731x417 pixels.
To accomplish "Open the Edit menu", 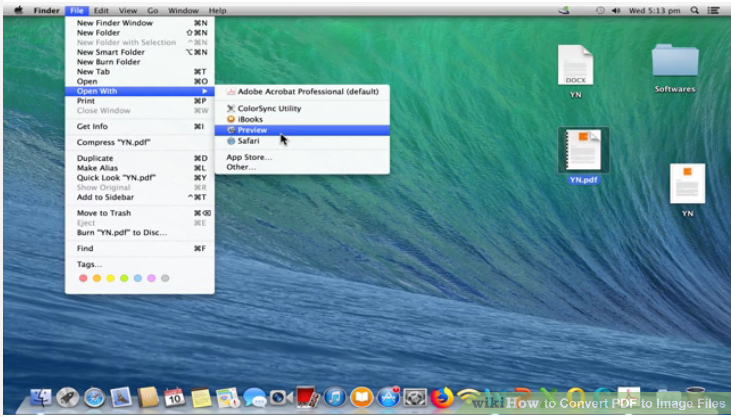I will click(101, 10).
